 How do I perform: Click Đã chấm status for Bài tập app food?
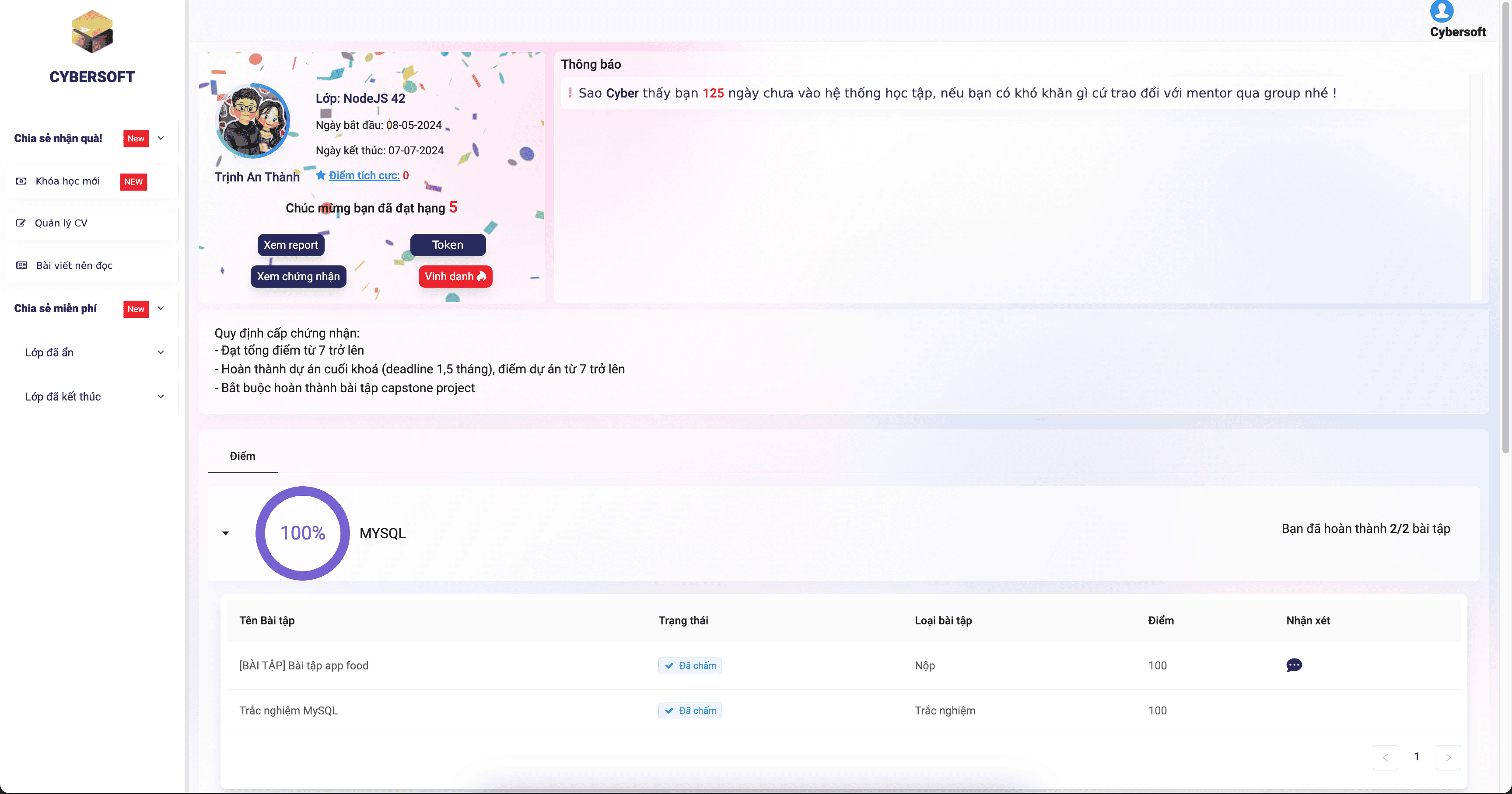point(689,665)
